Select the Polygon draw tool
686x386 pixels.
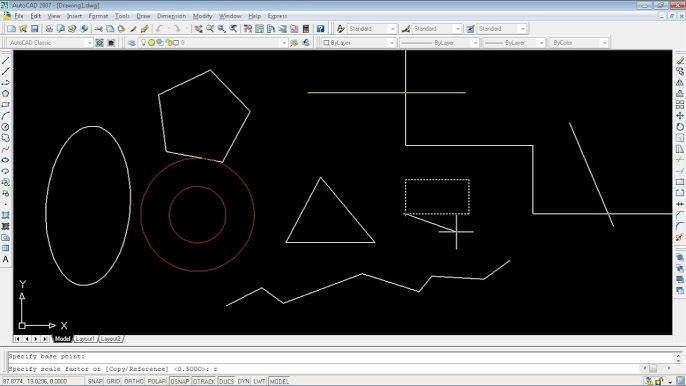6,94
